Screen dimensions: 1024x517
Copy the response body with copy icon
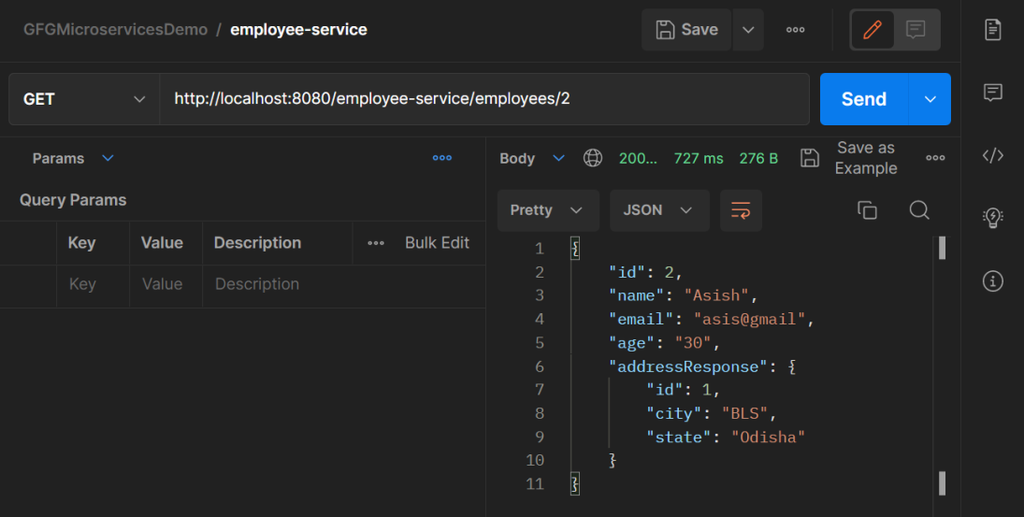[x=867, y=210]
